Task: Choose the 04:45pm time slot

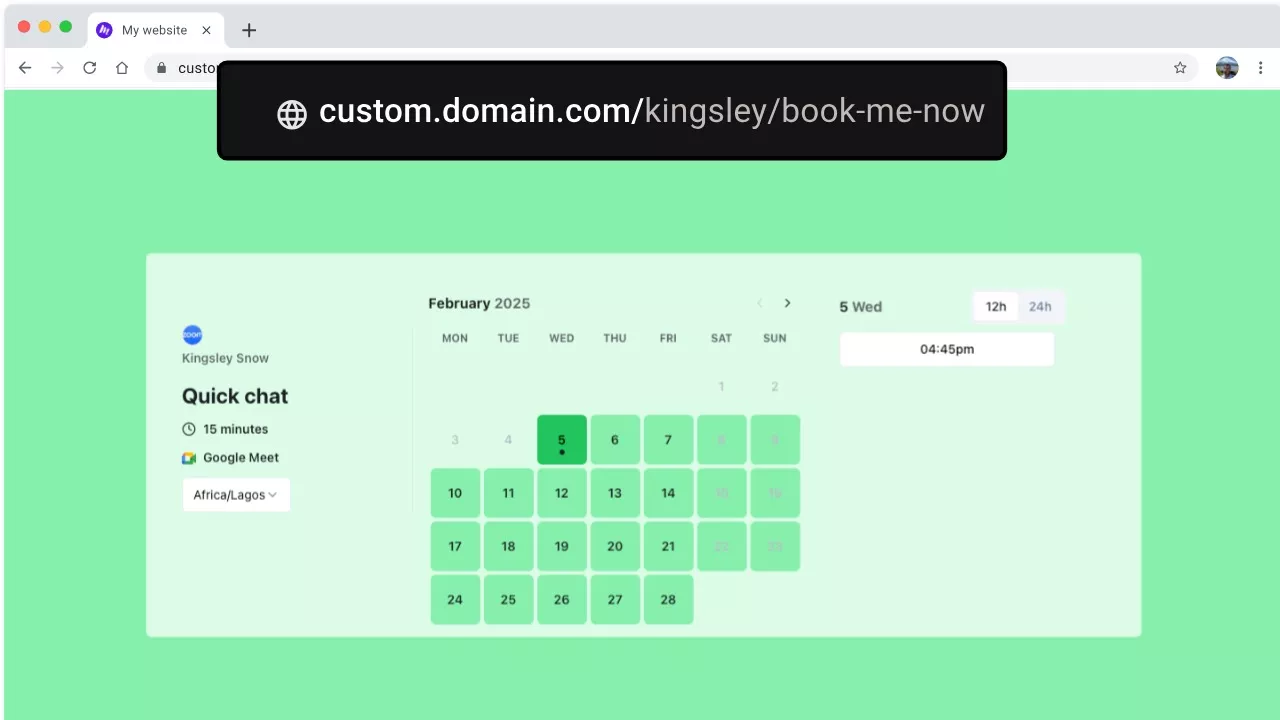Action: (946, 349)
